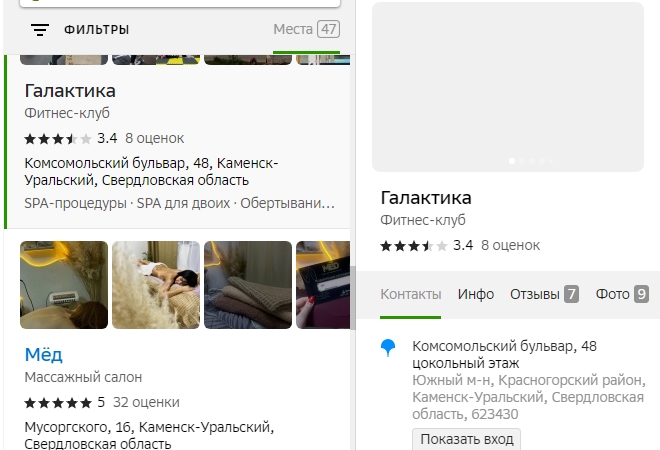Select the Контакты tab
This screenshot has width=660, height=450.
coord(410,294)
